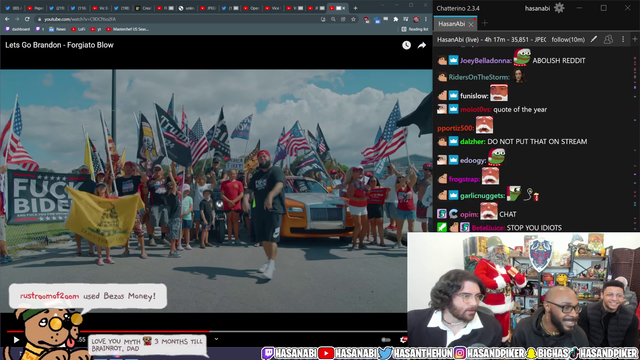
Task: Play the YouTube video
Action: (x=16, y=340)
